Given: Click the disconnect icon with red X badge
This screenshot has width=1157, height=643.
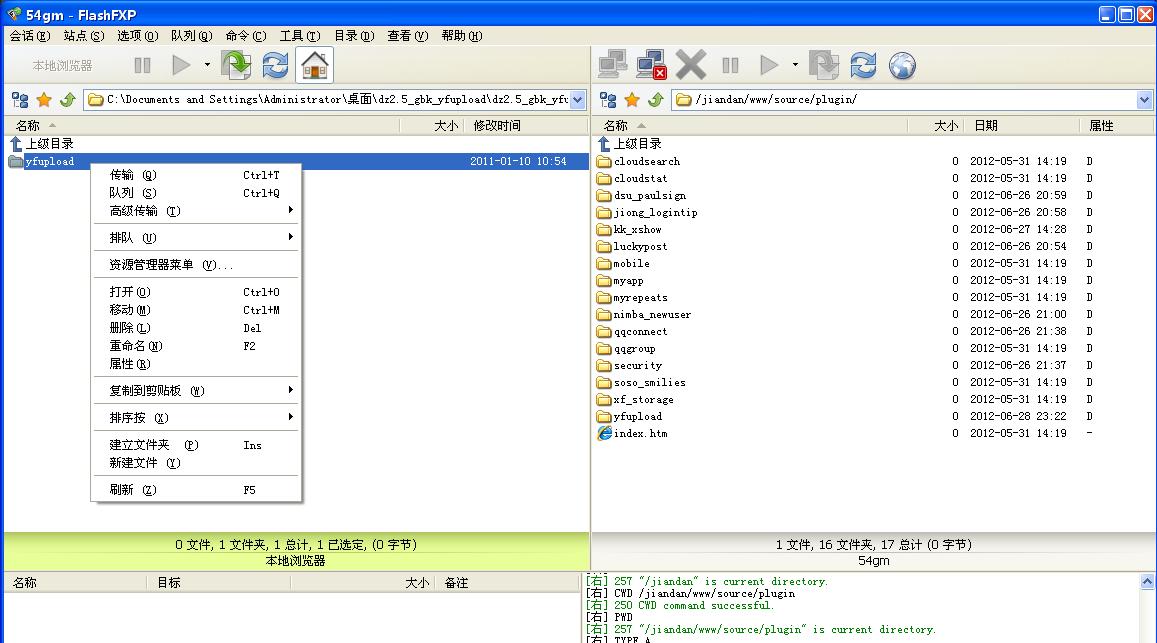Looking at the screenshot, I should tap(652, 65).
